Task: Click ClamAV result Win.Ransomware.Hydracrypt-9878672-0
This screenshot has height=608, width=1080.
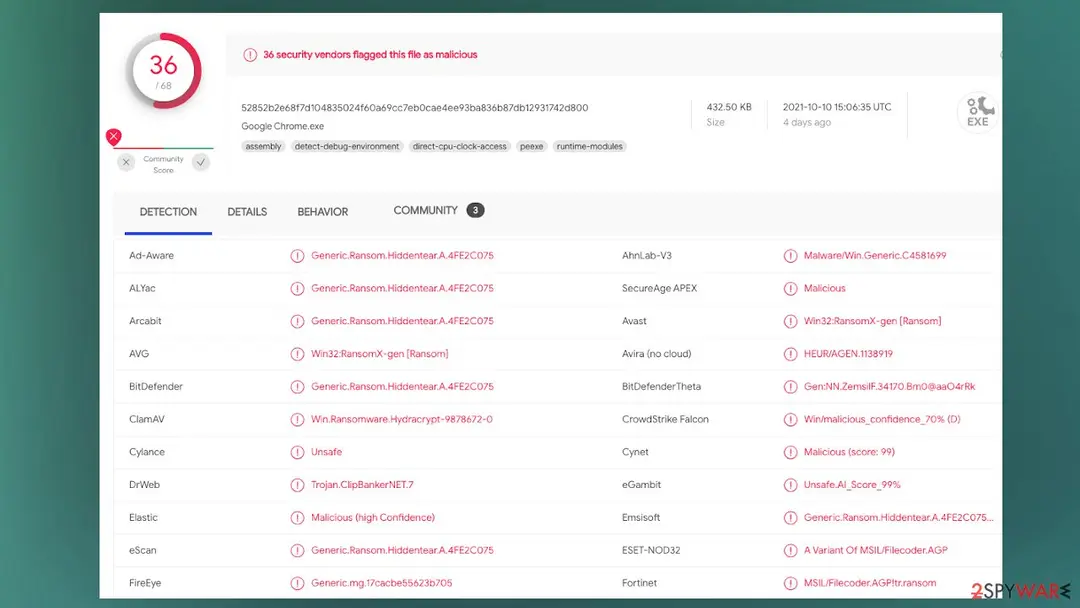Action: click(x=402, y=419)
